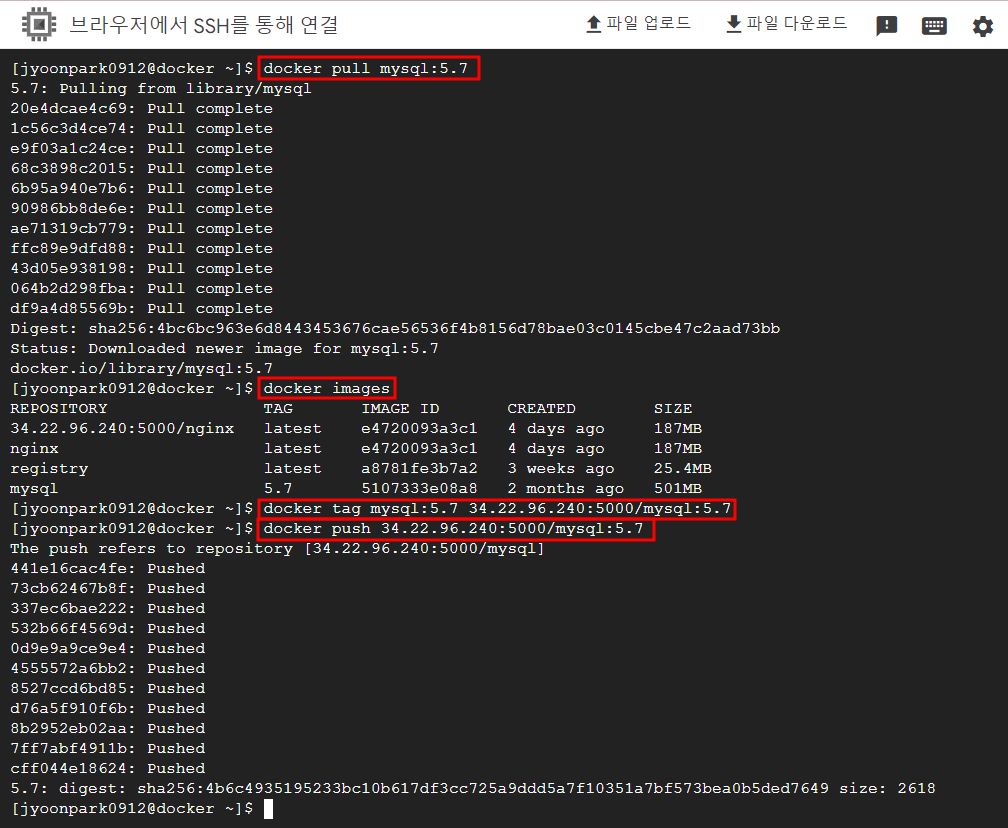The width and height of the screenshot is (1008, 828).
Task: Click layer 'd76a5f910f6b: Pushed'
Action: 108,708
